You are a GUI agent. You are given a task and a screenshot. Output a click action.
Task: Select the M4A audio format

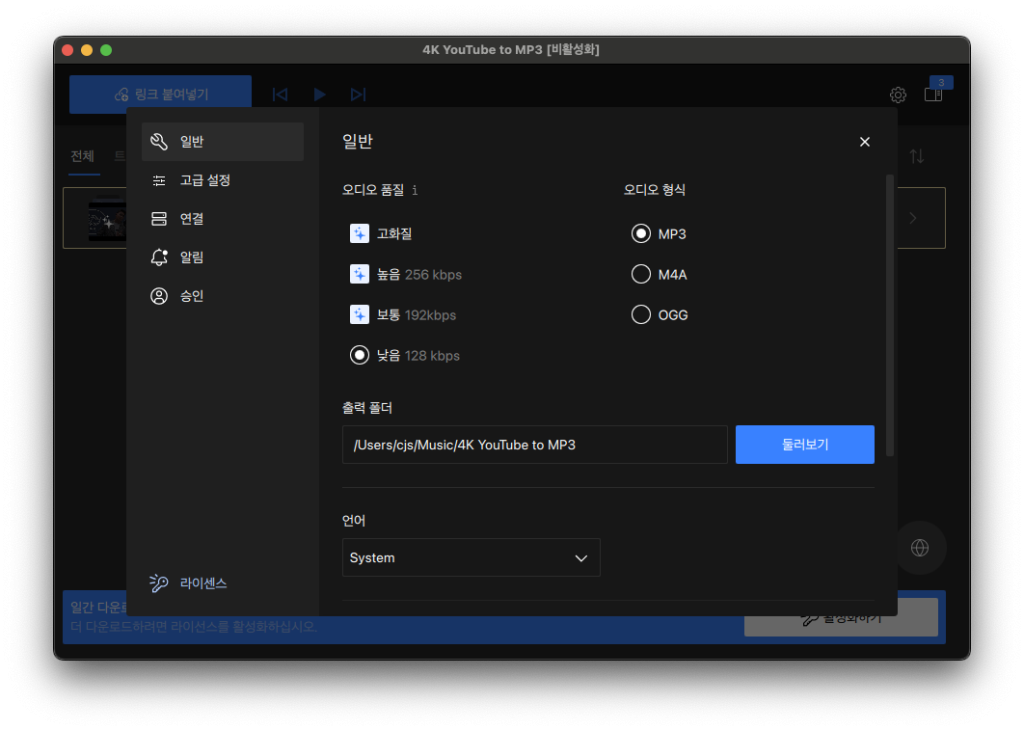(x=641, y=274)
